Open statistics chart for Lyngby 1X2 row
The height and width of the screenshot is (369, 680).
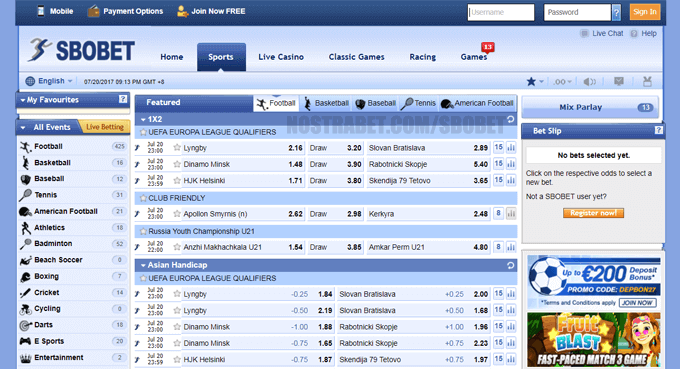[511, 148]
